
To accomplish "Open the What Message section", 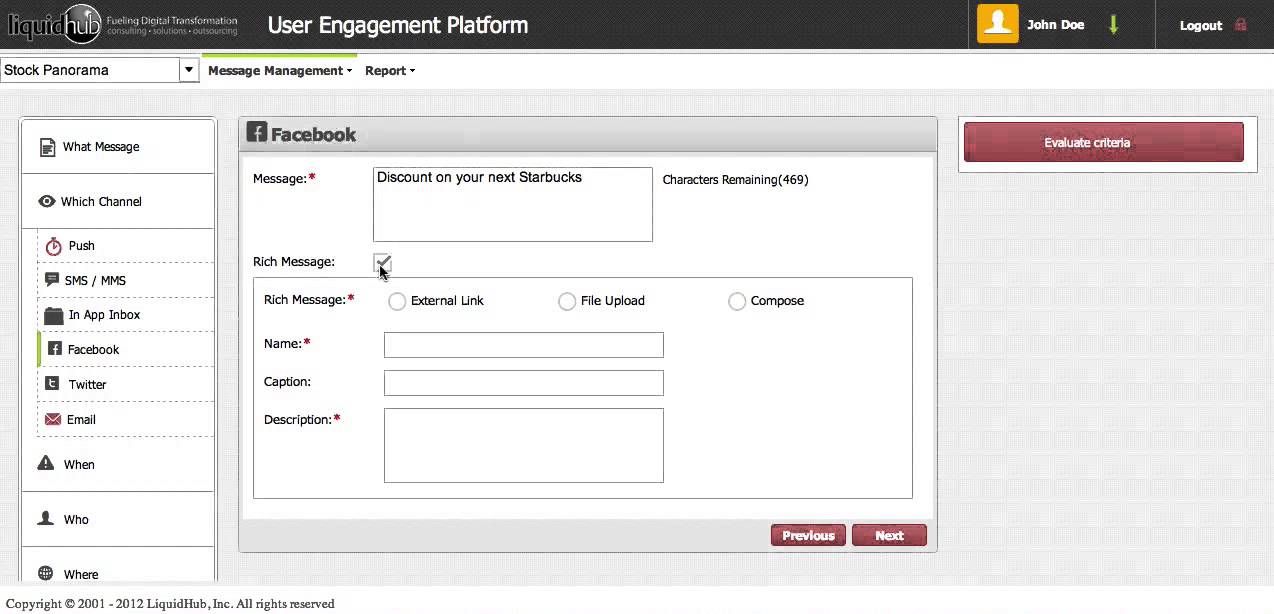I will (x=100, y=147).
